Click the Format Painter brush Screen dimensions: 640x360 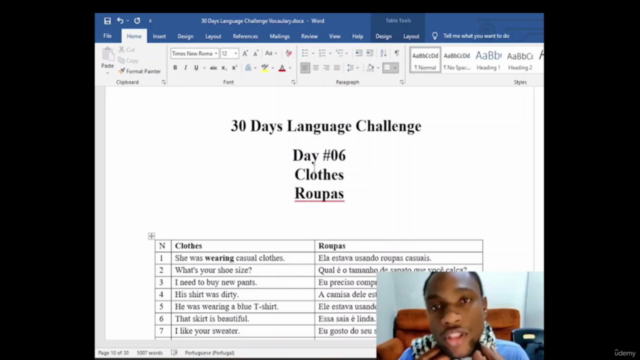point(122,71)
